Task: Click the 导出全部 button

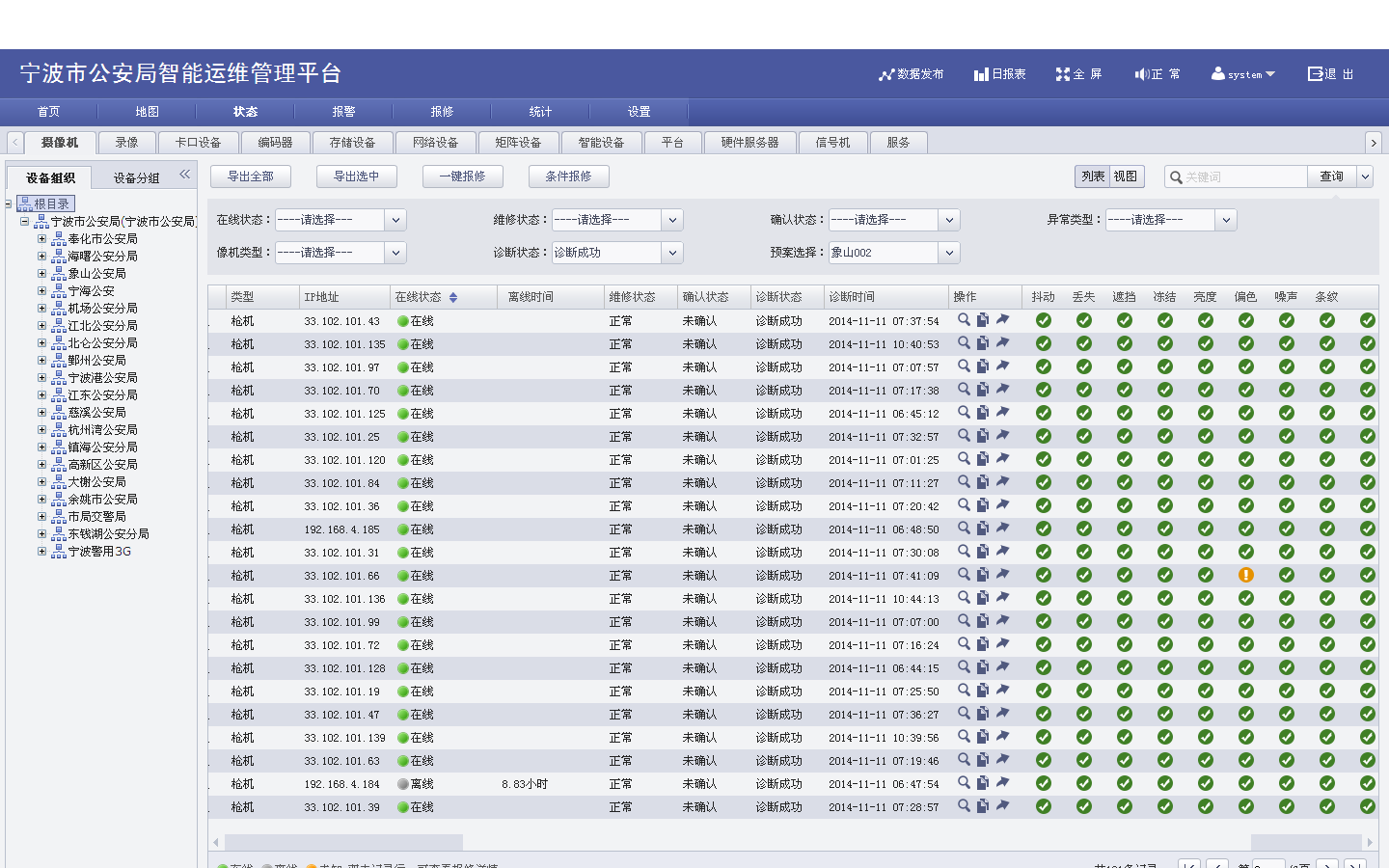Action: click(251, 176)
